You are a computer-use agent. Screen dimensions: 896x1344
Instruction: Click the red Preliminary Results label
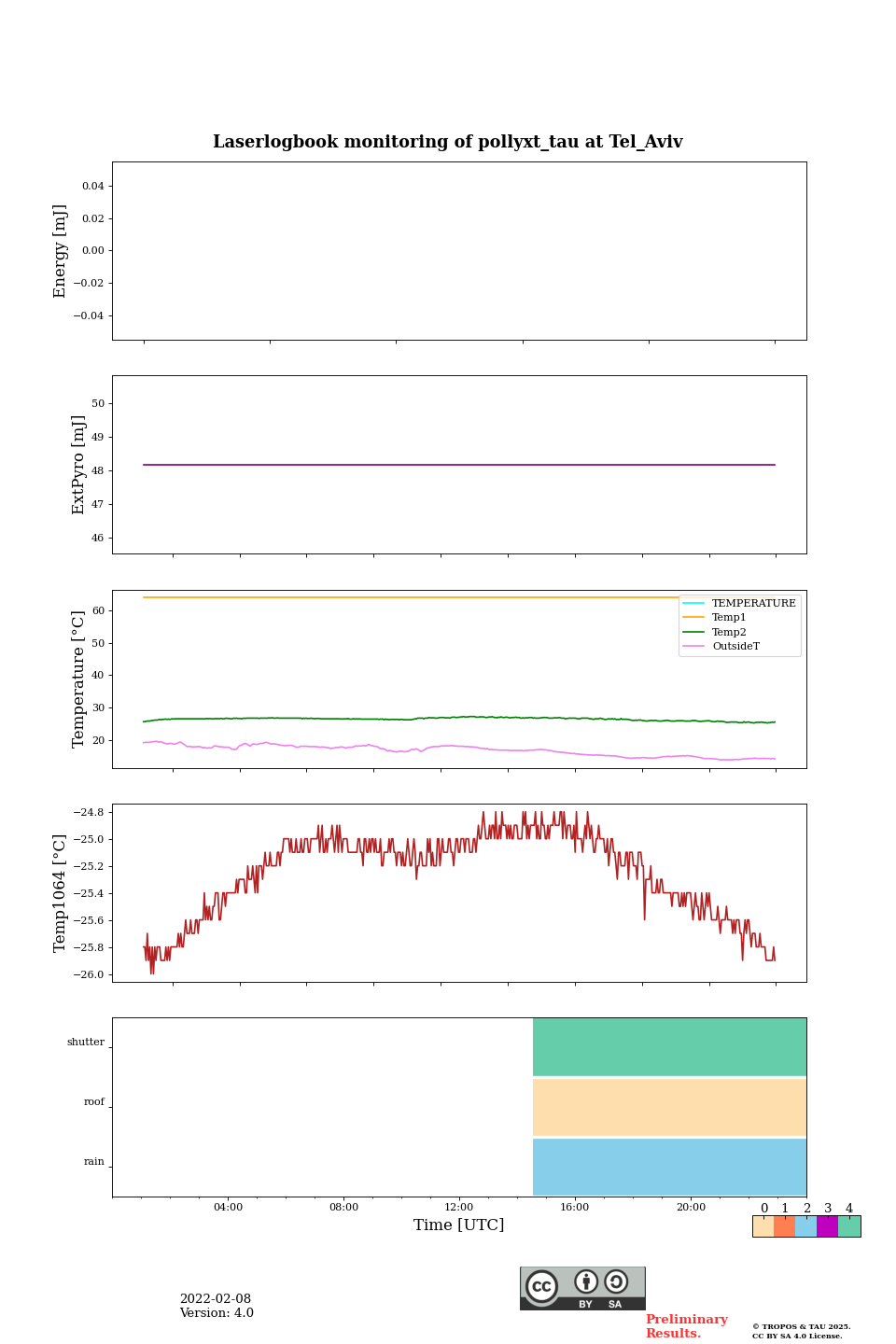click(x=686, y=1326)
